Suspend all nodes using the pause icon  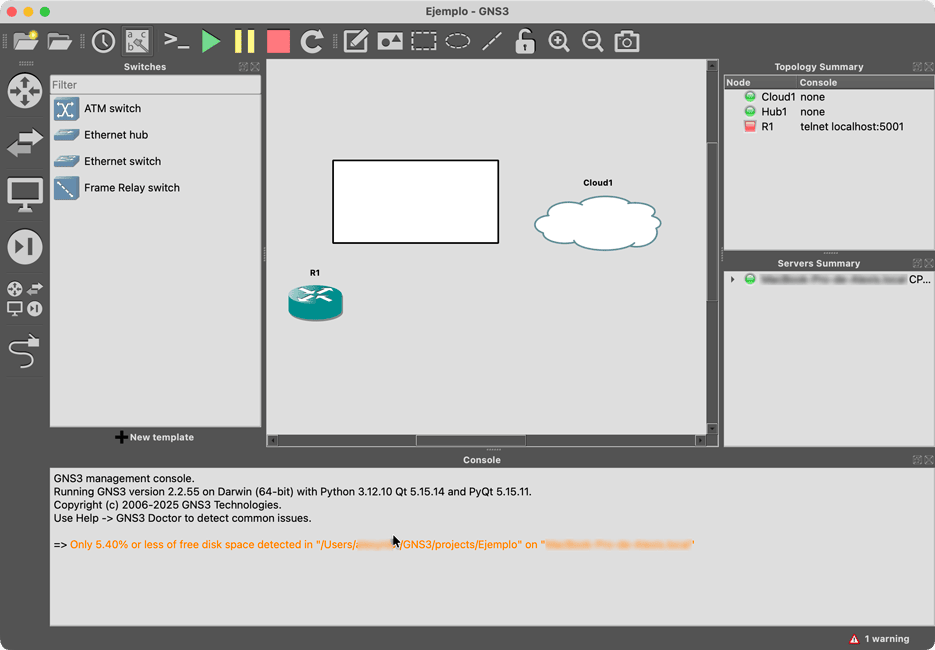point(244,41)
